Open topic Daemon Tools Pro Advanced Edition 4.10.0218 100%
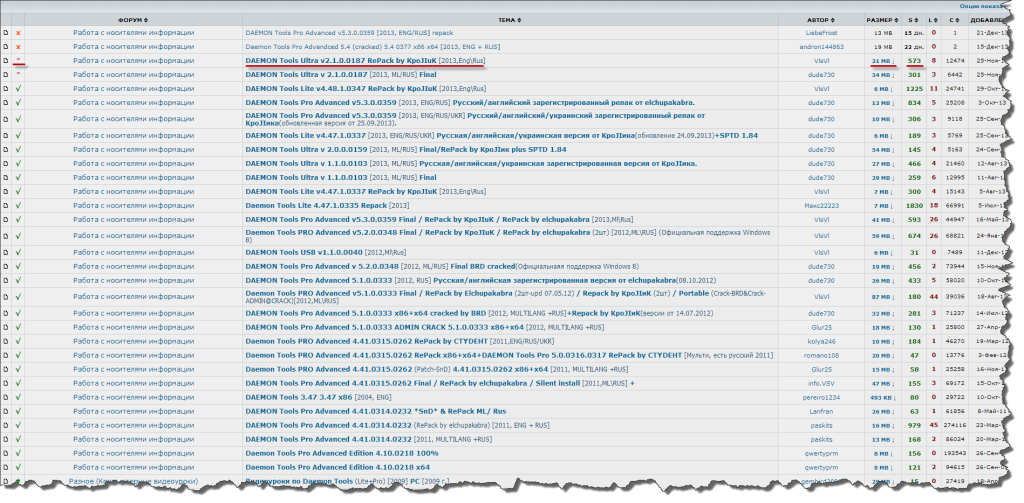This screenshot has width=1024, height=503. click(342, 453)
